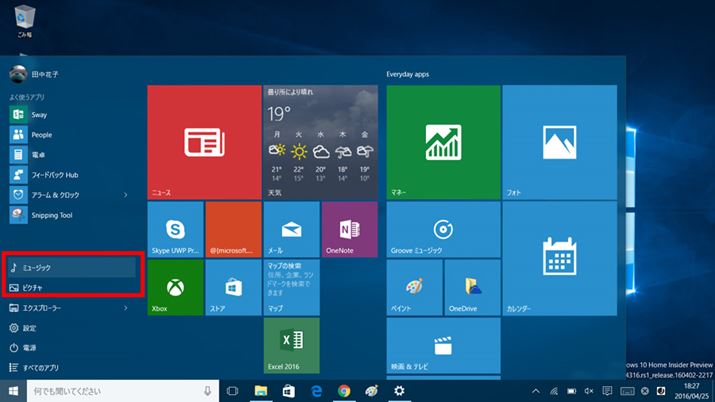Open the Skype UWP Preview tile
This screenshot has height=402, width=715.
(x=175, y=229)
